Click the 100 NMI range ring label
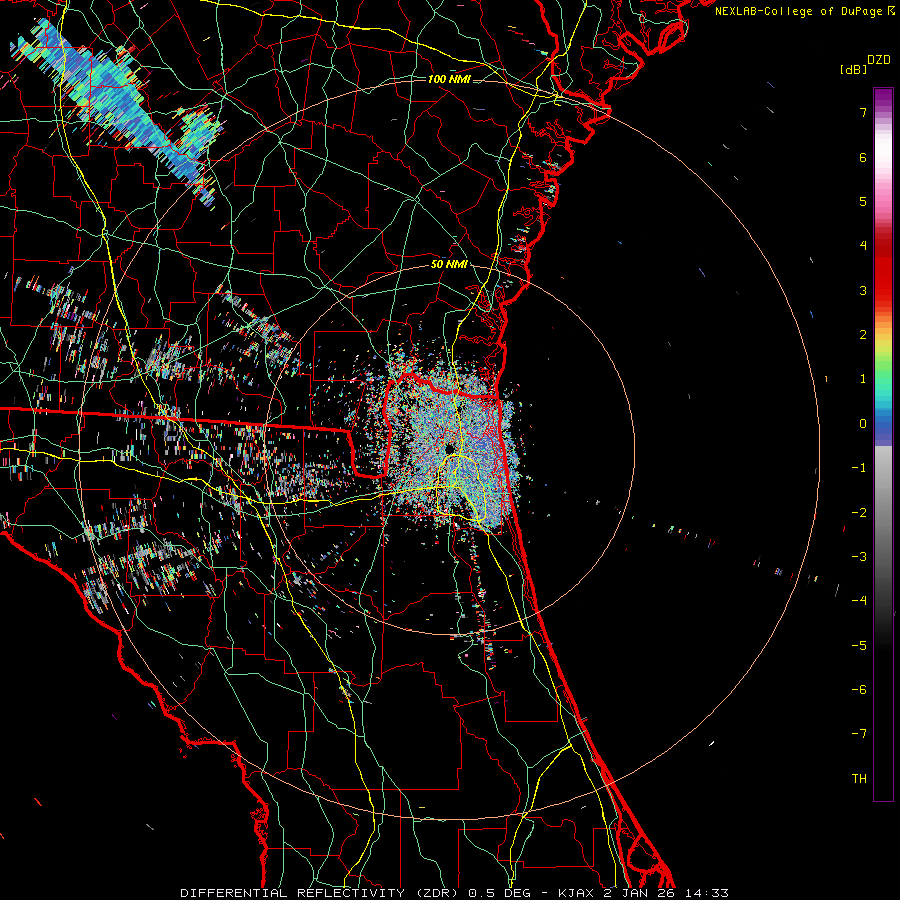The image size is (900, 900). (x=449, y=79)
